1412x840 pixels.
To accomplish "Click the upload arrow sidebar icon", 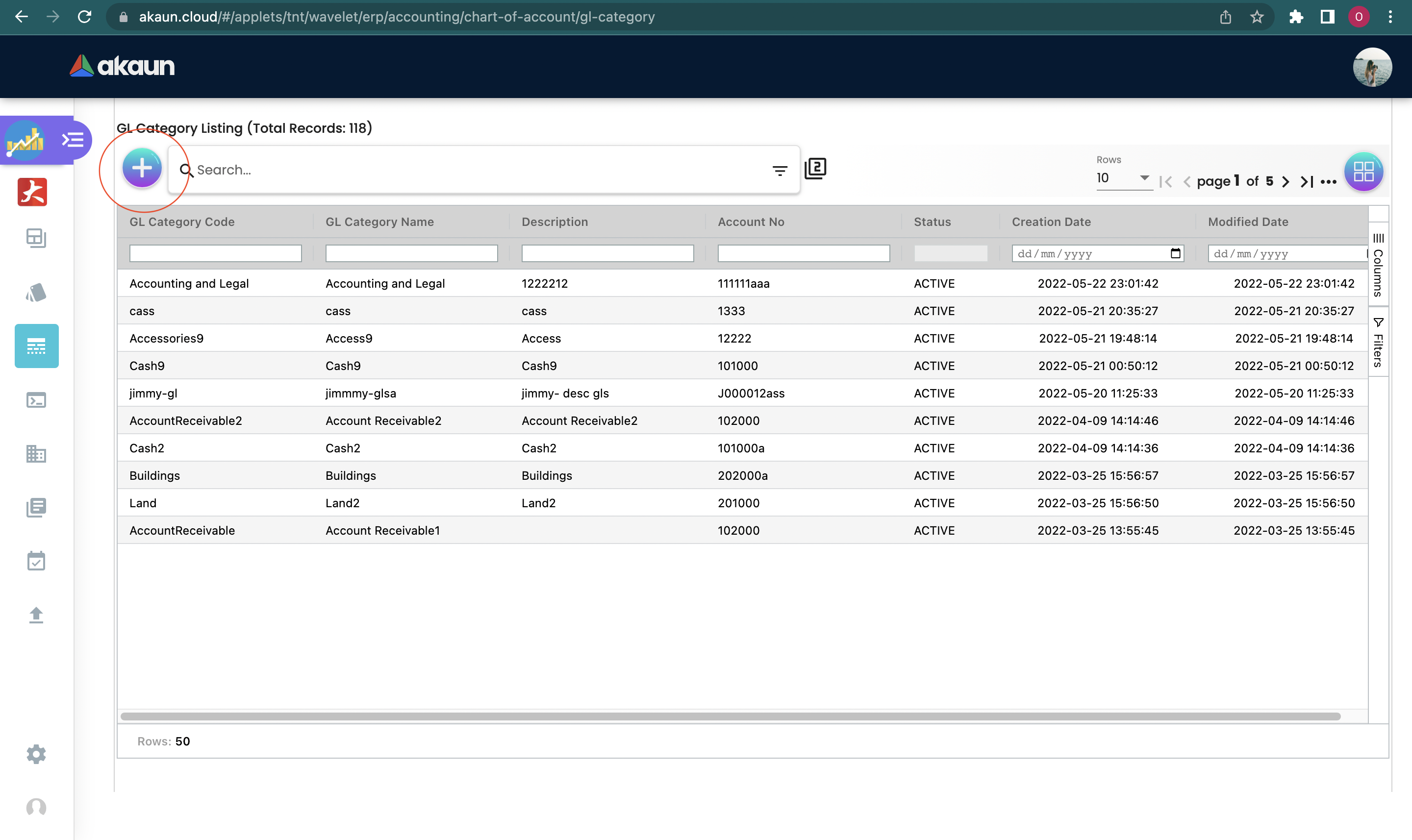I will point(36,615).
